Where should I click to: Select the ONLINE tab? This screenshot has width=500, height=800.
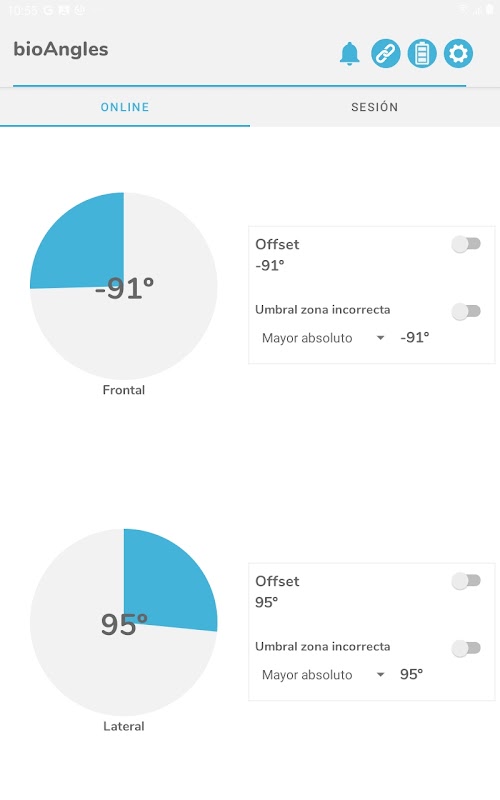(x=125, y=107)
